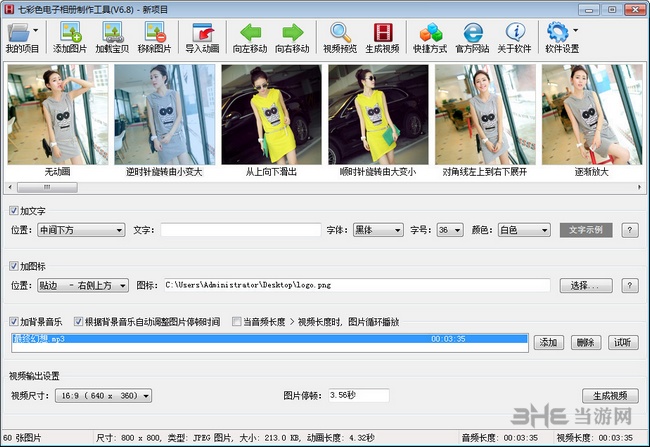Open the 颜色 白色 dropdown
The width and height of the screenshot is (650, 447).
click(524, 230)
